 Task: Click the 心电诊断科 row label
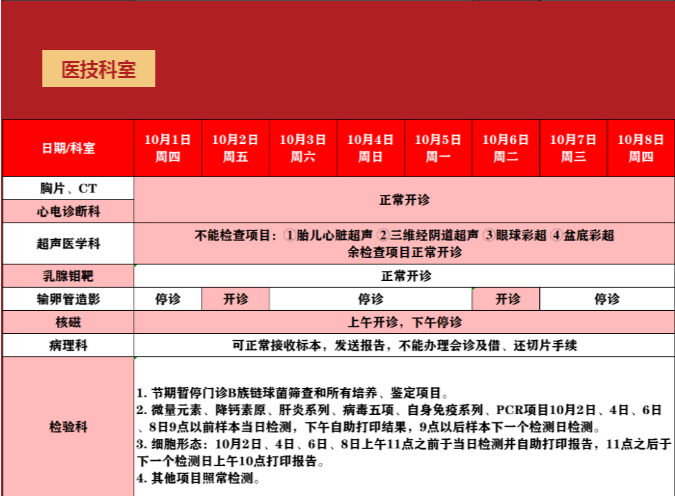(x=68, y=211)
